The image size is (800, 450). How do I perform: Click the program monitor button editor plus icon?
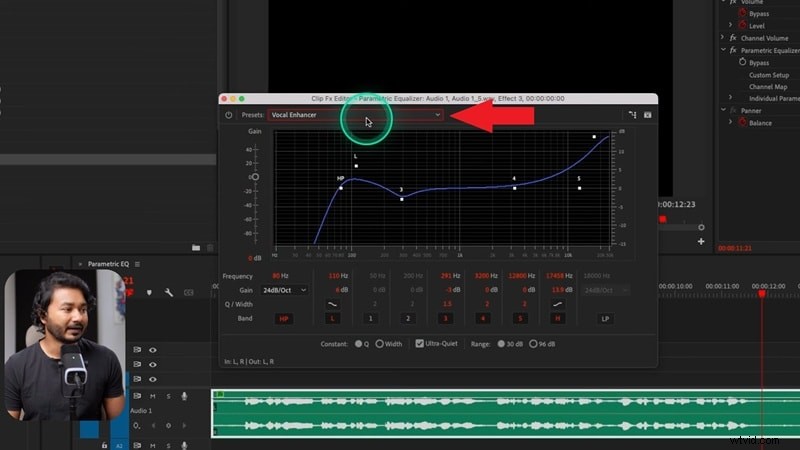pos(701,241)
